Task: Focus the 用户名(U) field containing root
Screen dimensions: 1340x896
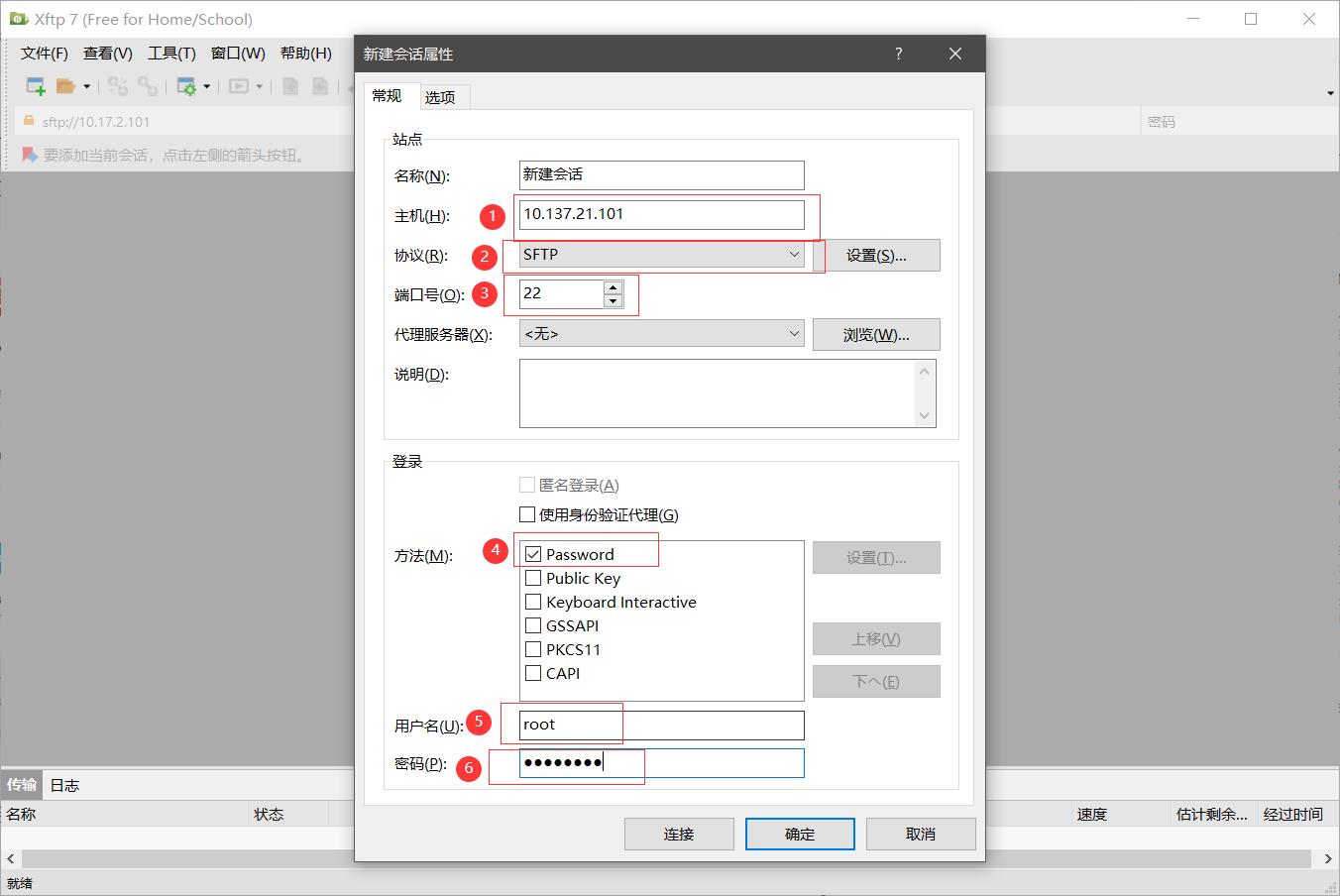Action: pyautogui.click(x=661, y=725)
